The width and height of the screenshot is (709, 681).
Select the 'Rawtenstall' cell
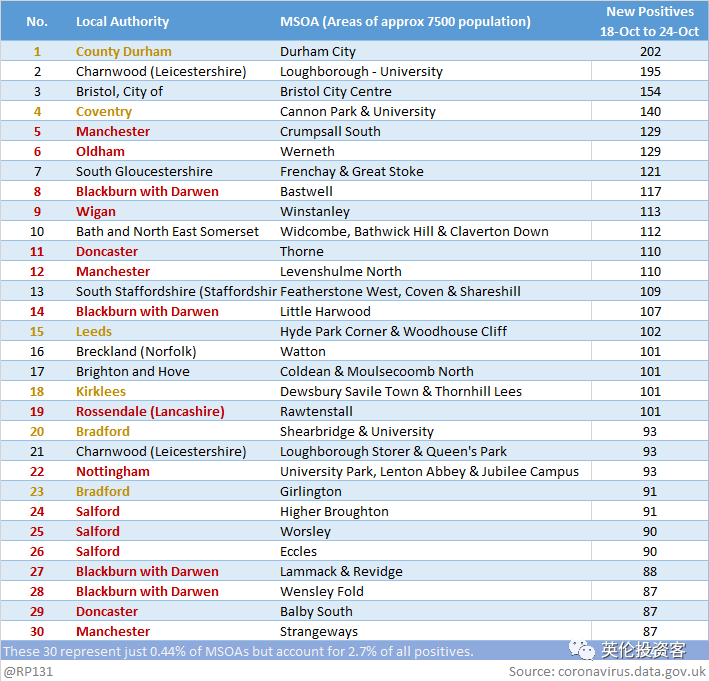click(316, 411)
